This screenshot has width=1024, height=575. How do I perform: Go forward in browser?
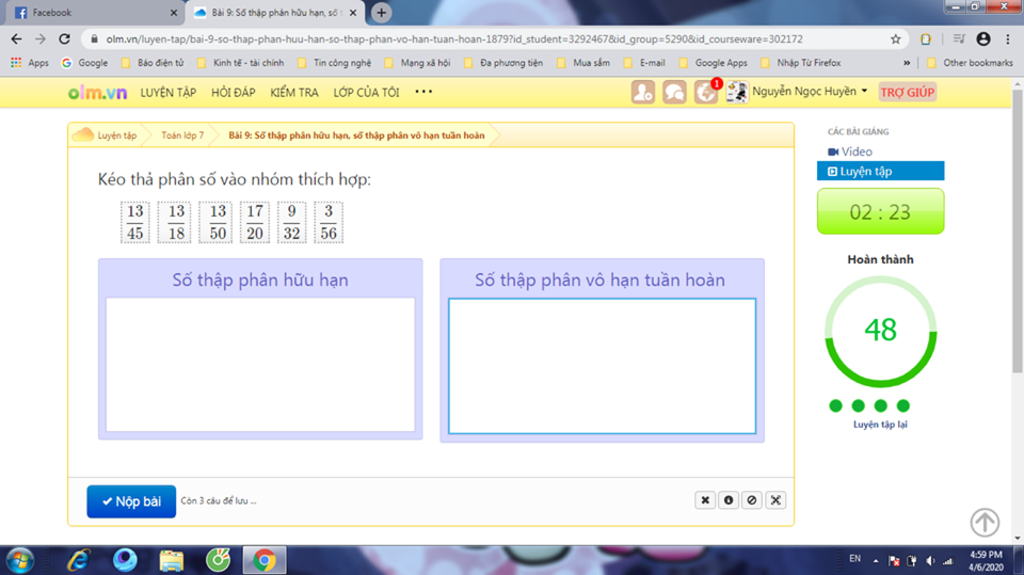40,39
